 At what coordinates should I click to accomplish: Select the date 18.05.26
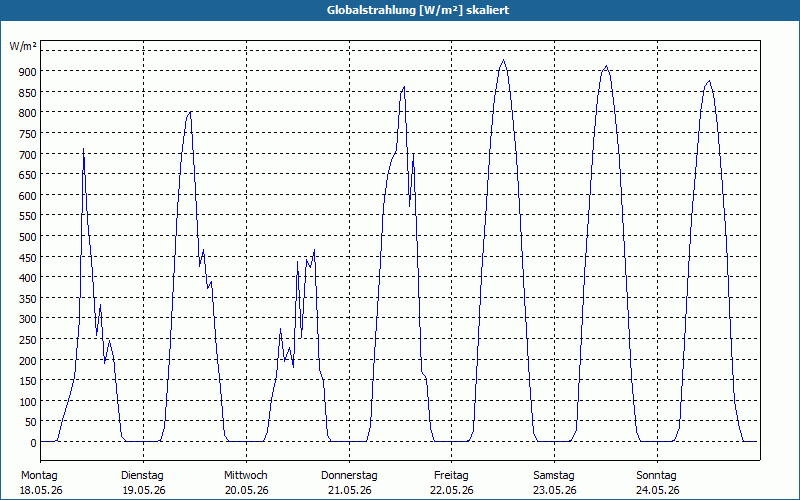pos(41,490)
